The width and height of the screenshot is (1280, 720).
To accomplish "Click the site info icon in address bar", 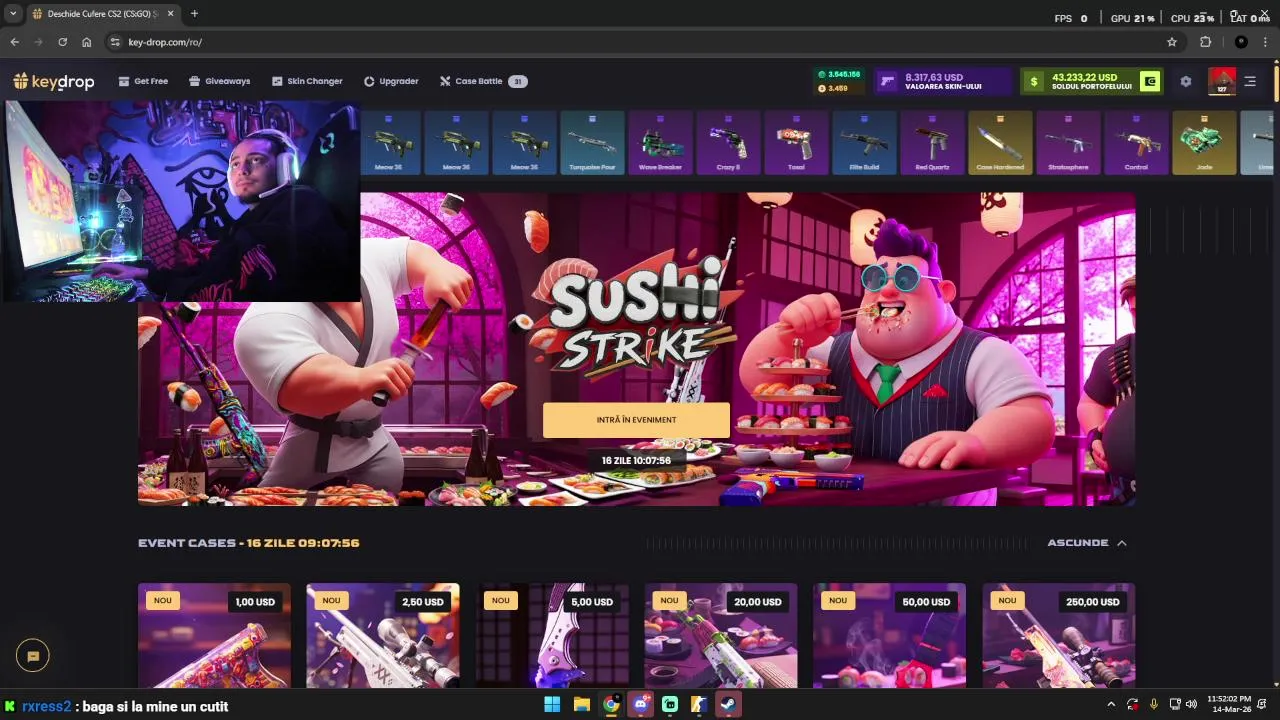I will [x=115, y=42].
